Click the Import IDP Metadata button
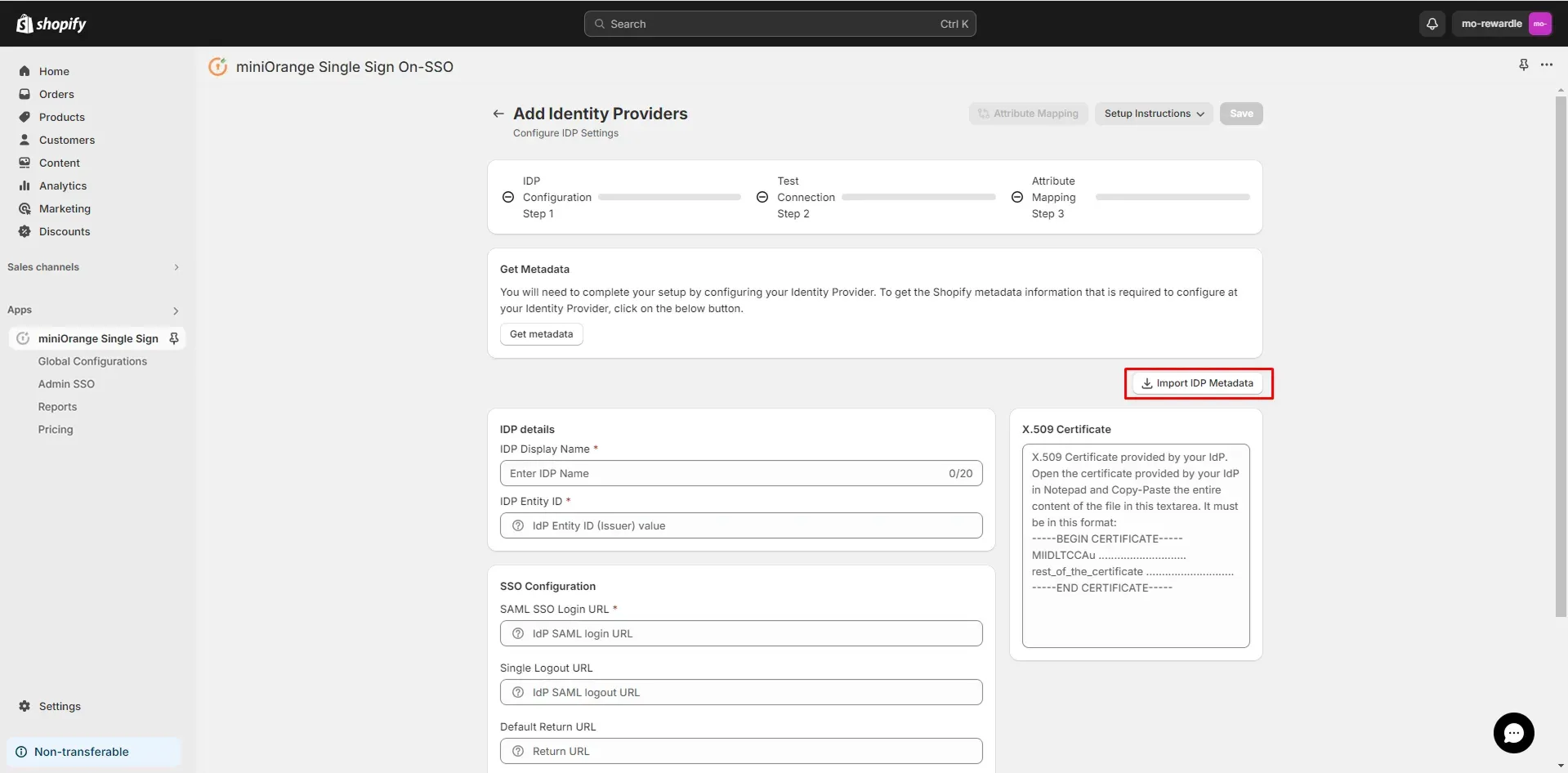 (1198, 383)
